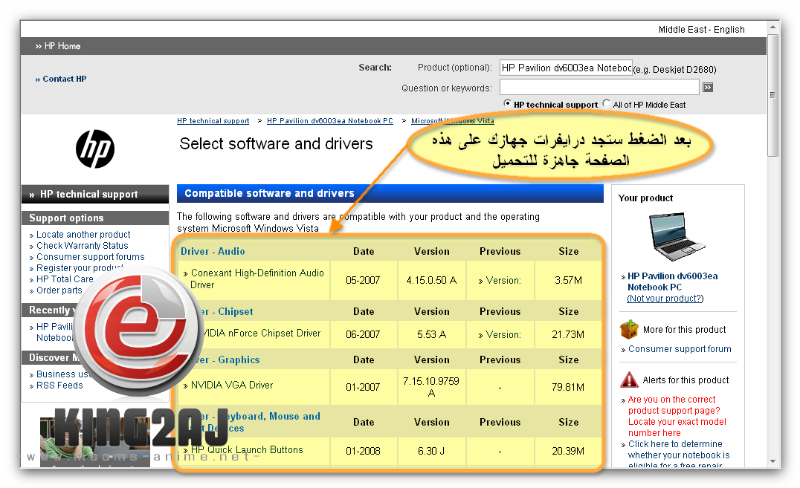This screenshot has width=800, height=488.
Task: Click the HP logo
Action: pyautogui.click(x=96, y=149)
